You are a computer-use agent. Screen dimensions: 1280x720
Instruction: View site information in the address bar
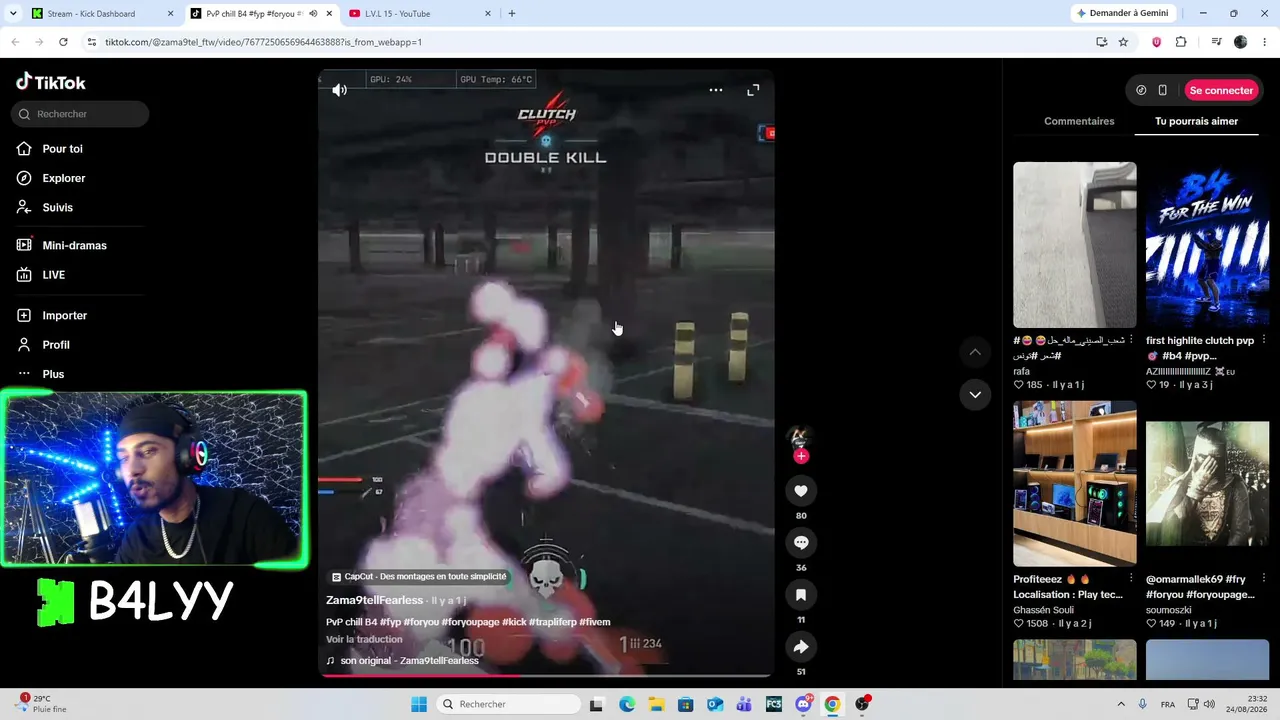(92, 42)
